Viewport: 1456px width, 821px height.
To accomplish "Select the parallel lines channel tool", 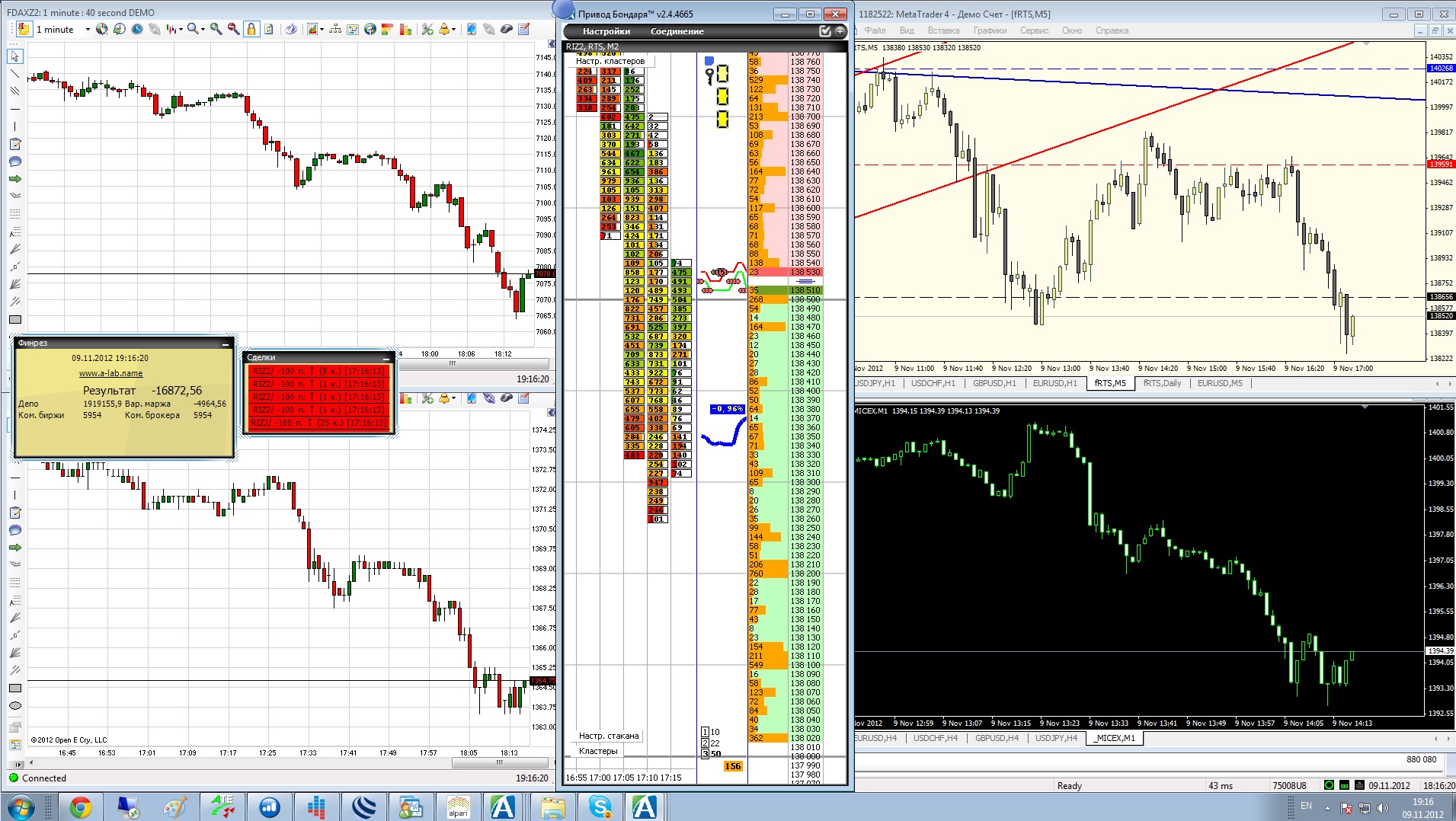I will tap(15, 91).
